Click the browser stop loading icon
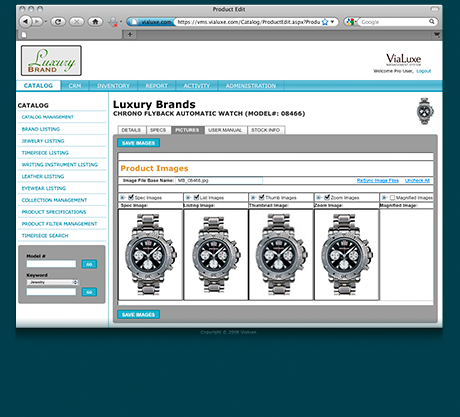 (x=77, y=22)
